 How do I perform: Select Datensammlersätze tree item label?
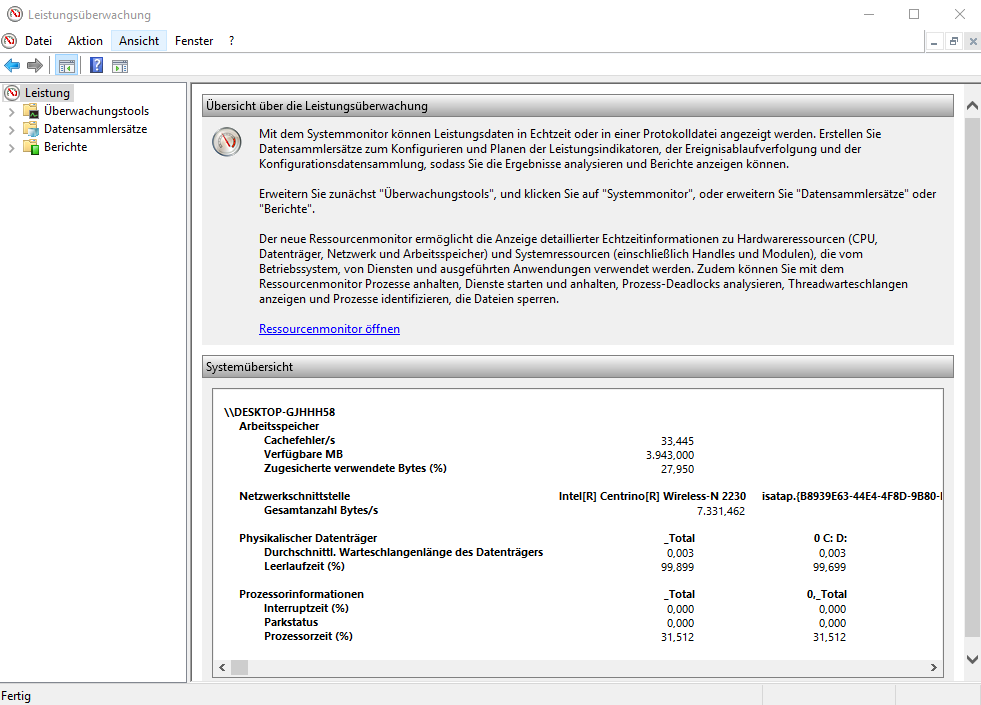point(96,129)
